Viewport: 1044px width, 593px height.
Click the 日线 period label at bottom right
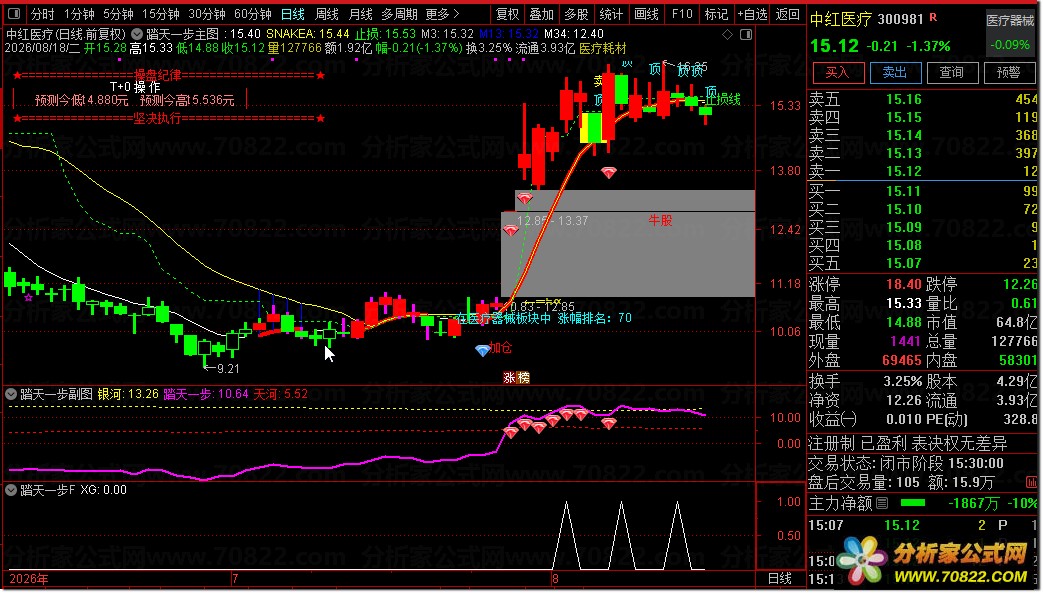(780, 578)
